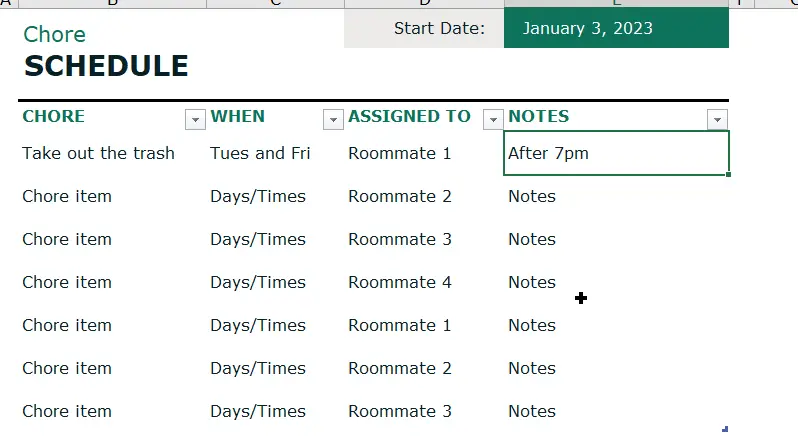Click the NOTES header text
This screenshot has width=798, height=439.
538,116
